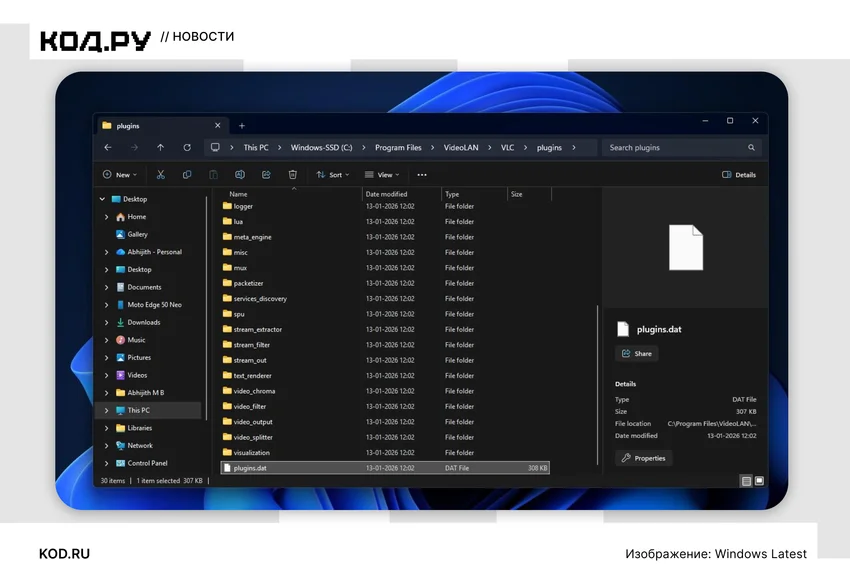Viewport: 850px width, 582px height.
Task: Click the Copy icon in toolbar
Action: (x=187, y=174)
